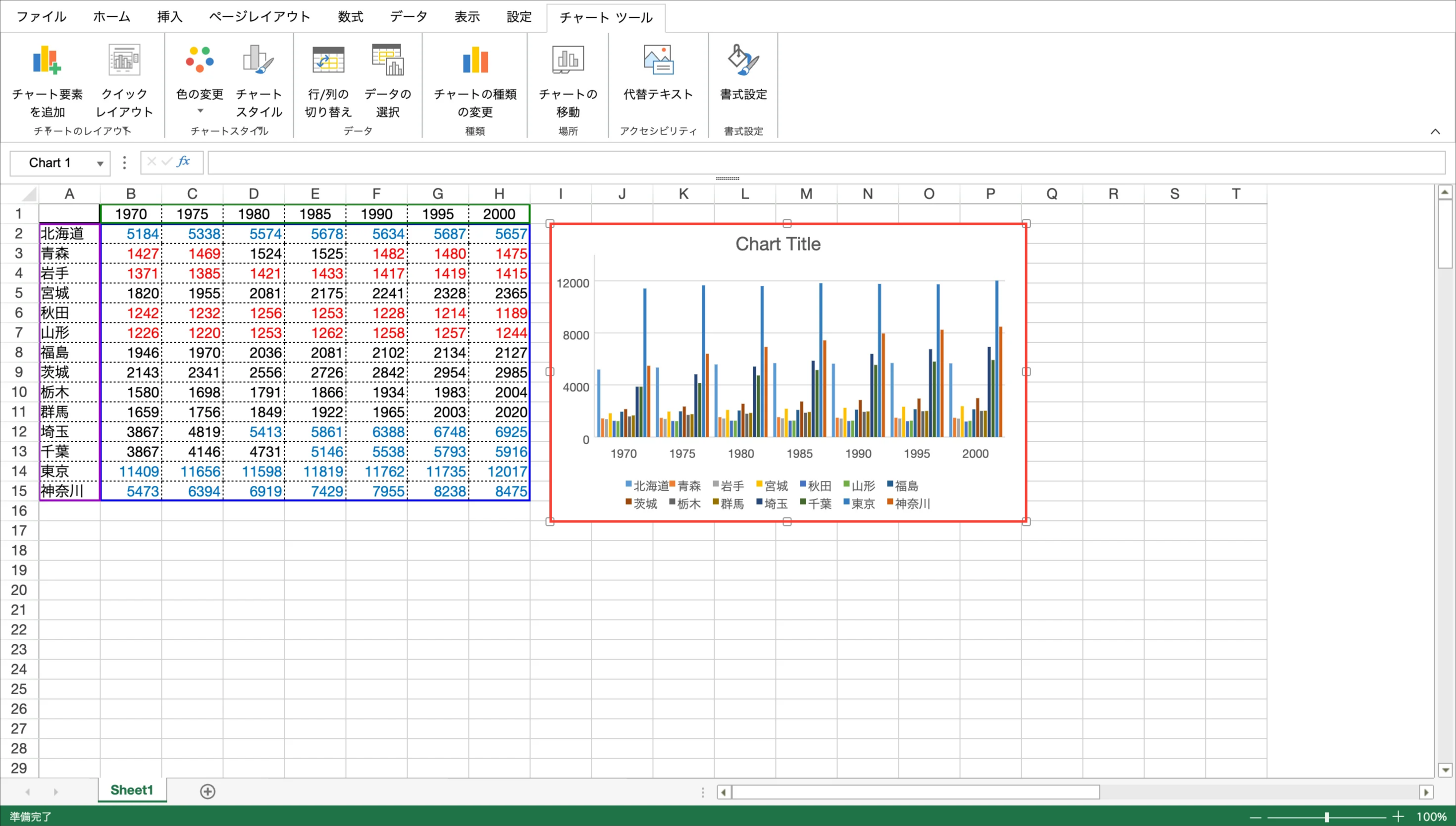Open the 挿入 tab
Screen dimensions: 1456x826
169,17
